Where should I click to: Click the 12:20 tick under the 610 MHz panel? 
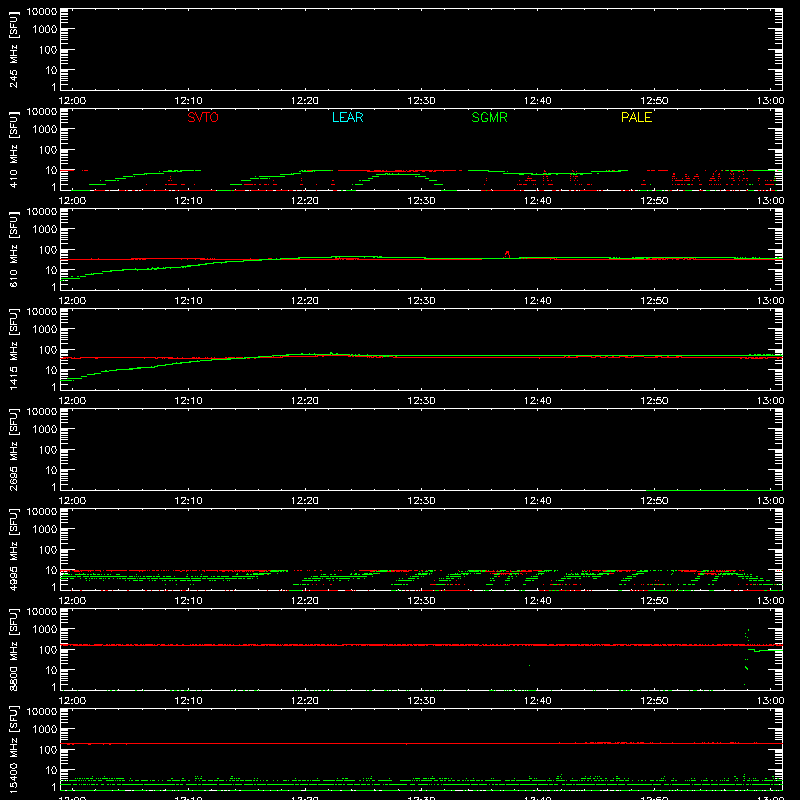tap(305, 301)
